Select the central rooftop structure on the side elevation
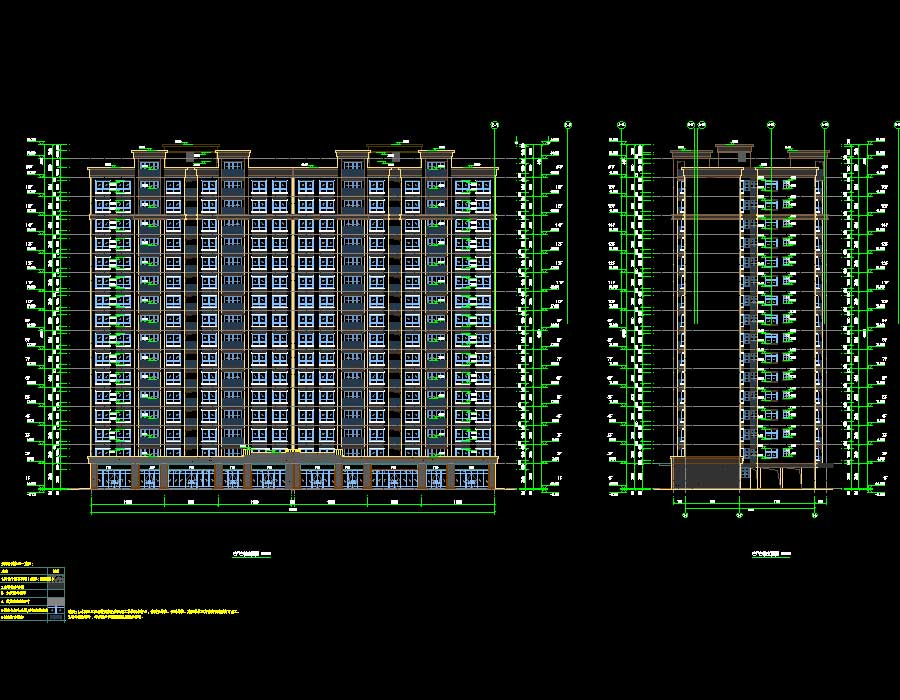 point(733,151)
